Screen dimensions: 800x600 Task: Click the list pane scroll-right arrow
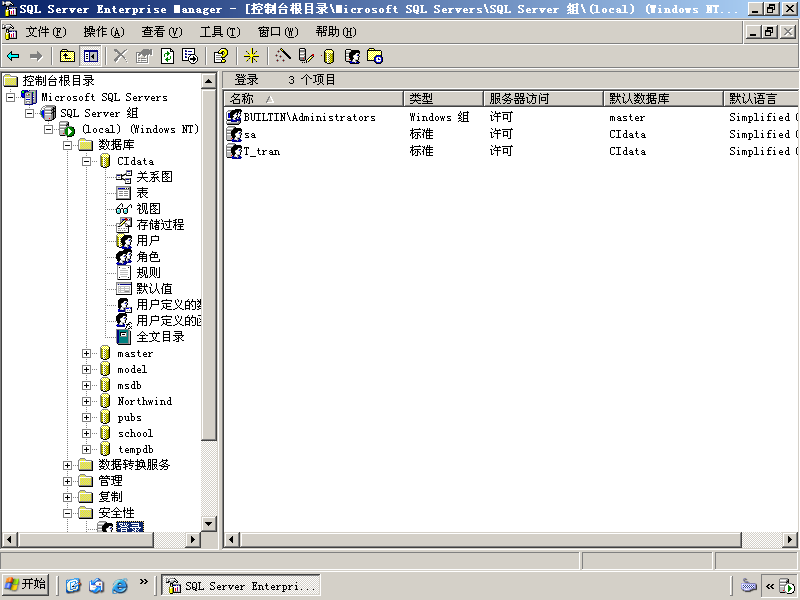click(x=790, y=539)
